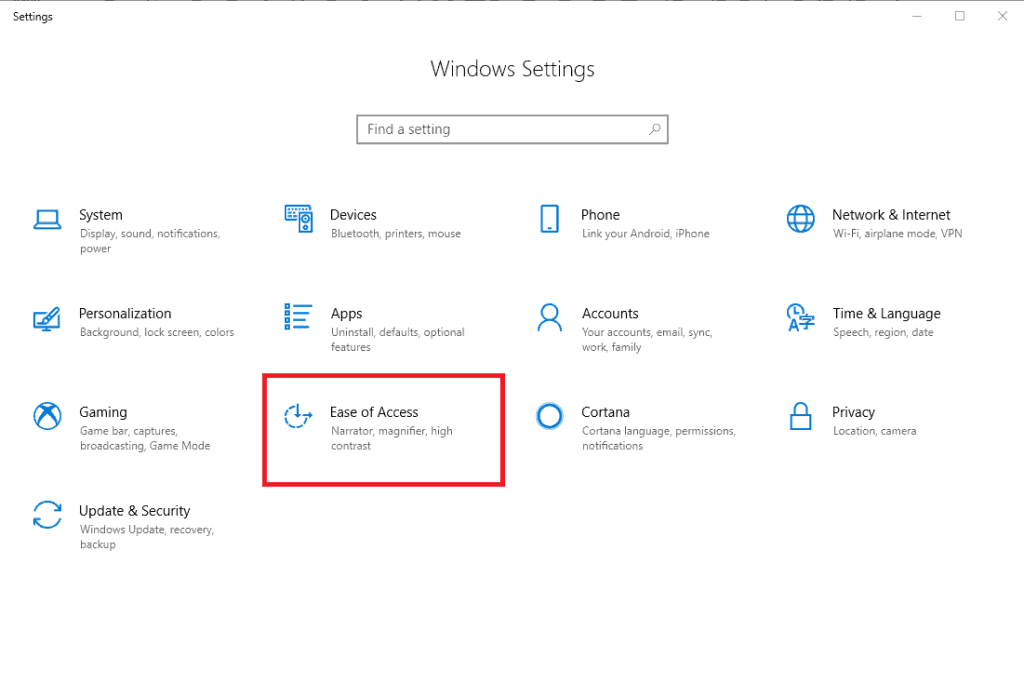Select the Personalization title
This screenshot has height=685, width=1024.
click(125, 313)
